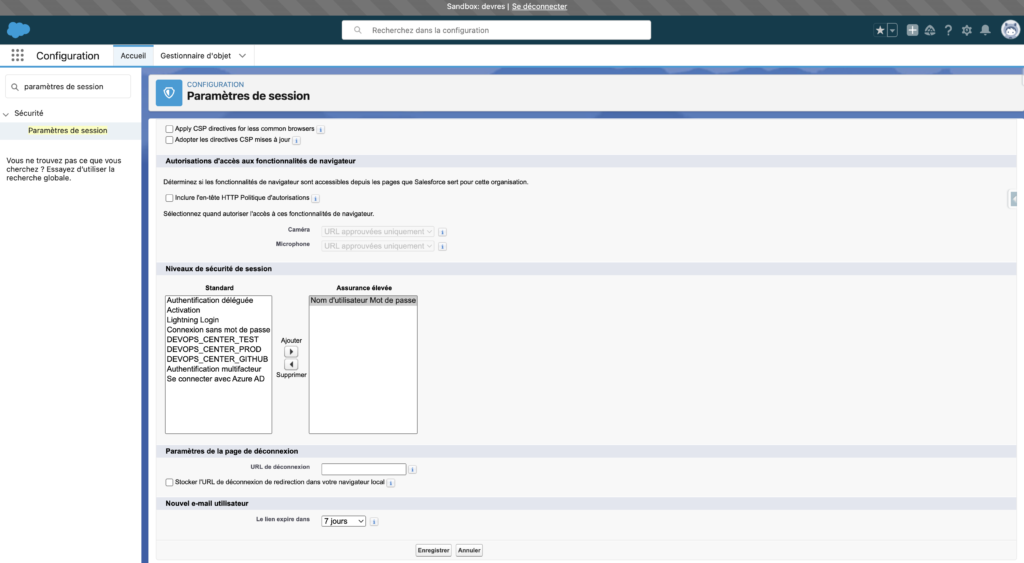Click info icon next to Le lien expire dans
Viewport: 1024px width, 563px height.
[374, 522]
